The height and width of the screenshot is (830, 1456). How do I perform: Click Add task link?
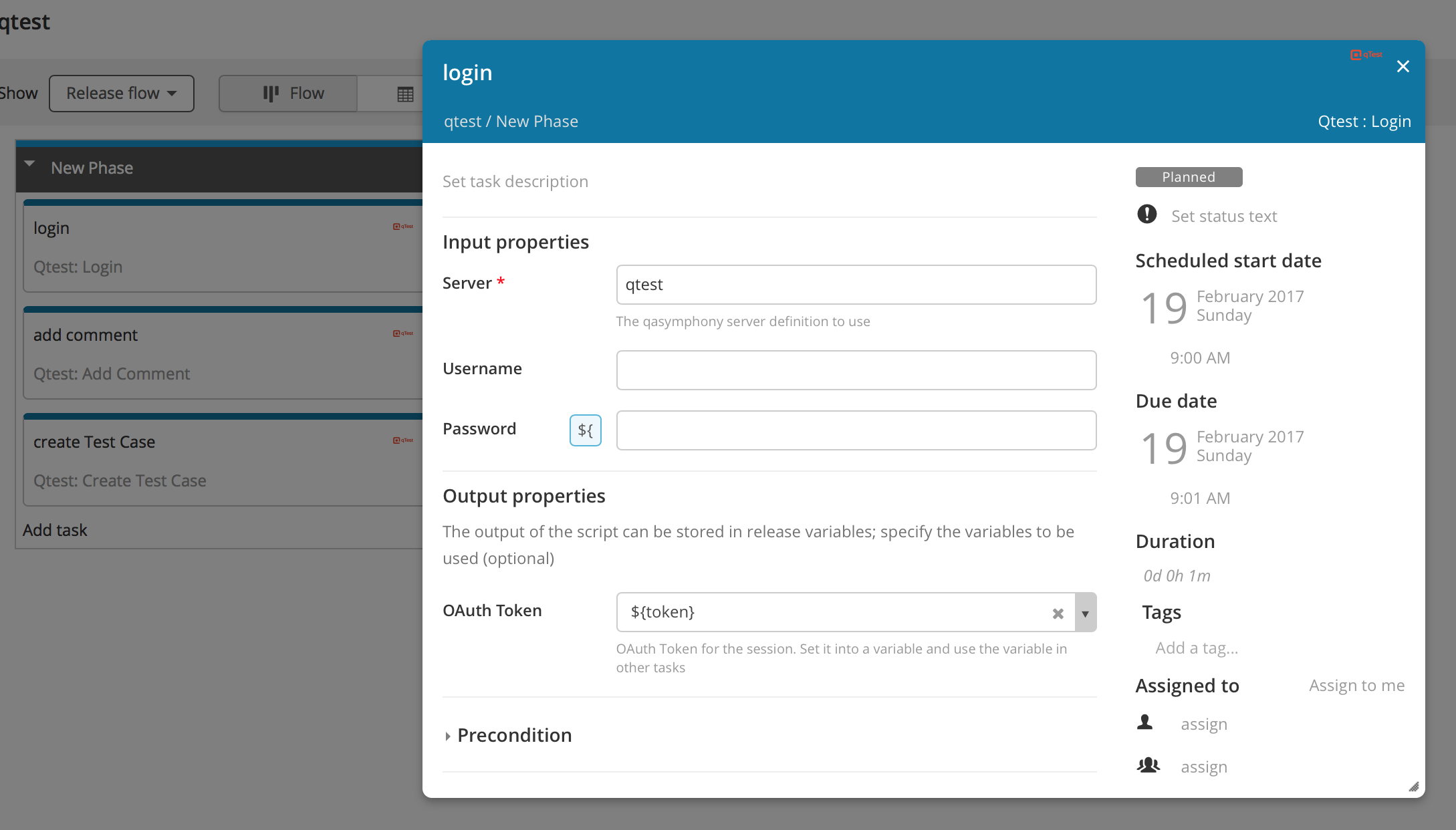coord(55,530)
